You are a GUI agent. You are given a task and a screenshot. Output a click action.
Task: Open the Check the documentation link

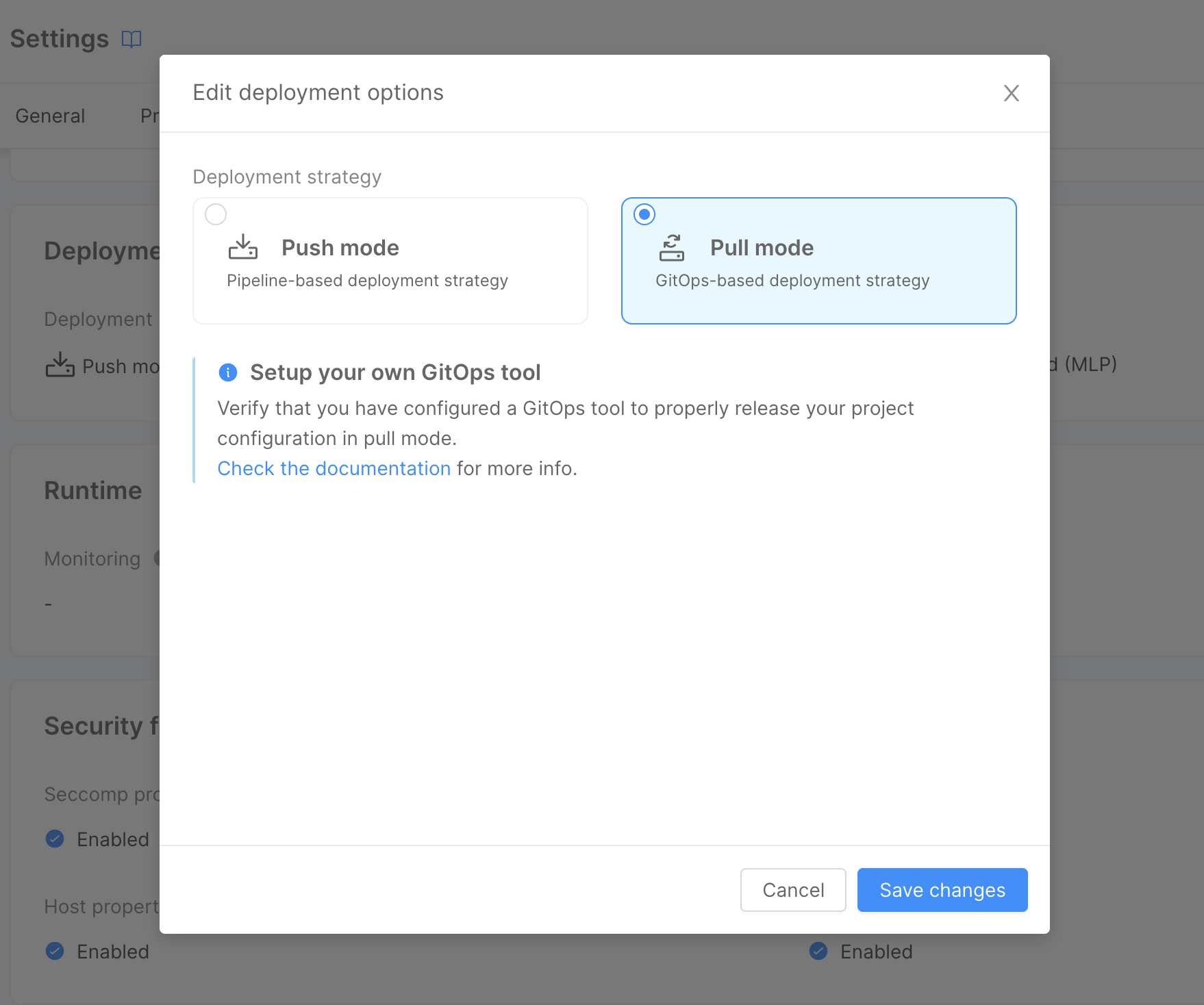(x=334, y=468)
